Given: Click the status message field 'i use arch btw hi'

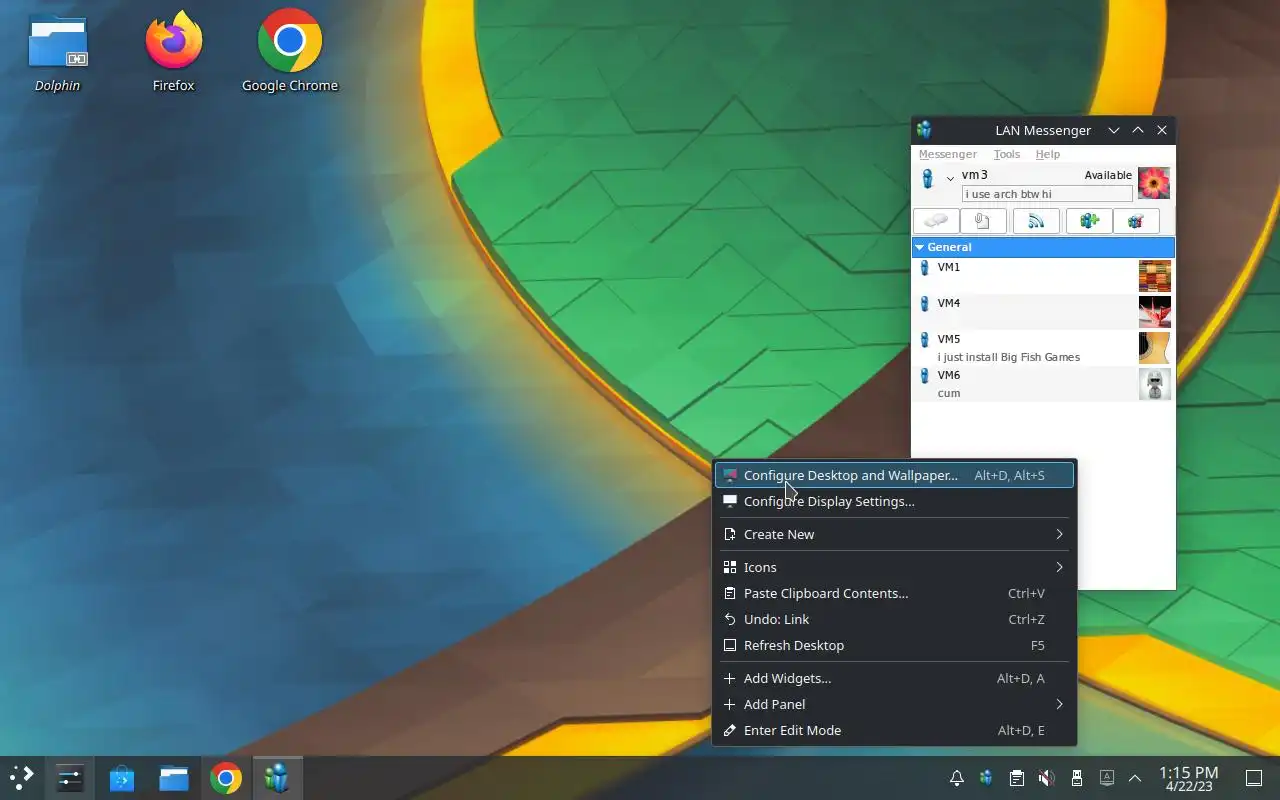Looking at the screenshot, I should tap(1047, 194).
